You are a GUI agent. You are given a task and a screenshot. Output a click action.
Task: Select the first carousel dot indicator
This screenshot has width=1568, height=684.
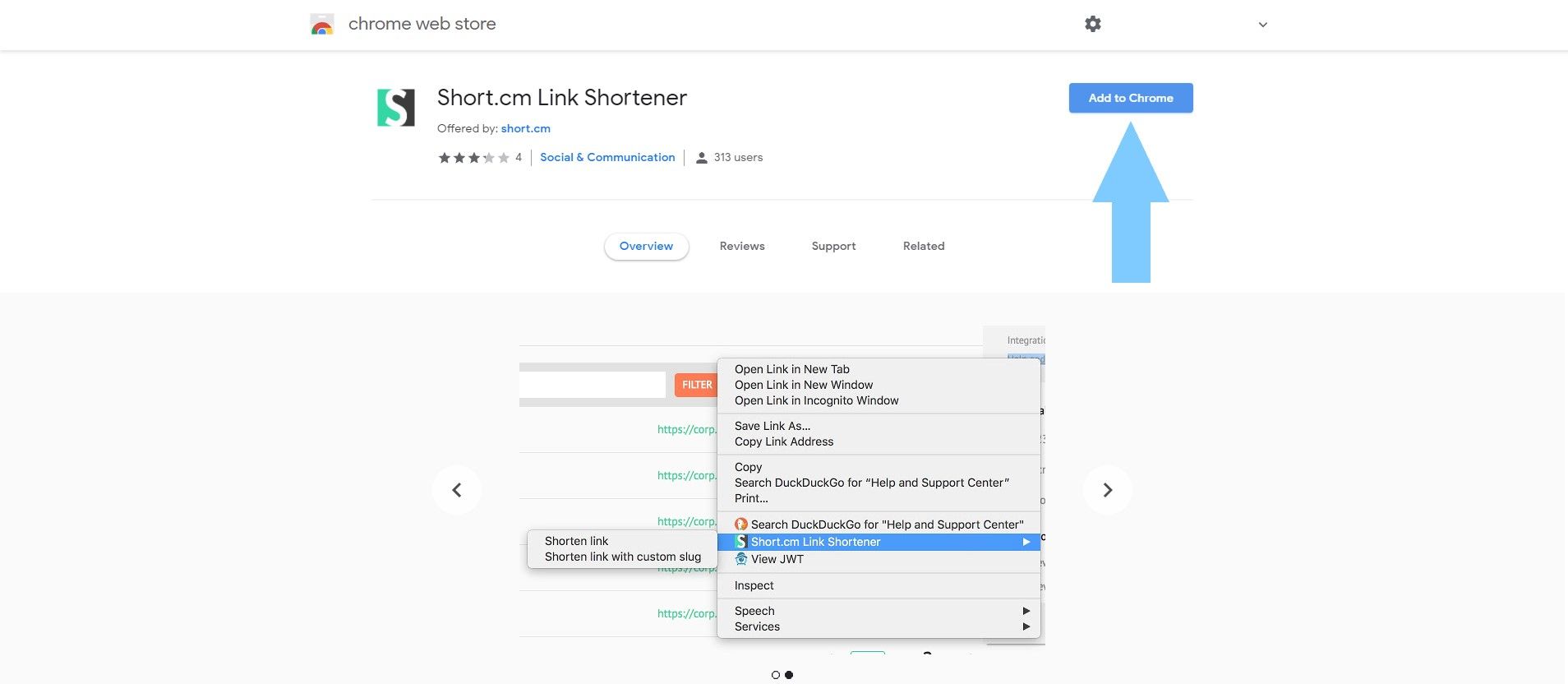coord(775,675)
